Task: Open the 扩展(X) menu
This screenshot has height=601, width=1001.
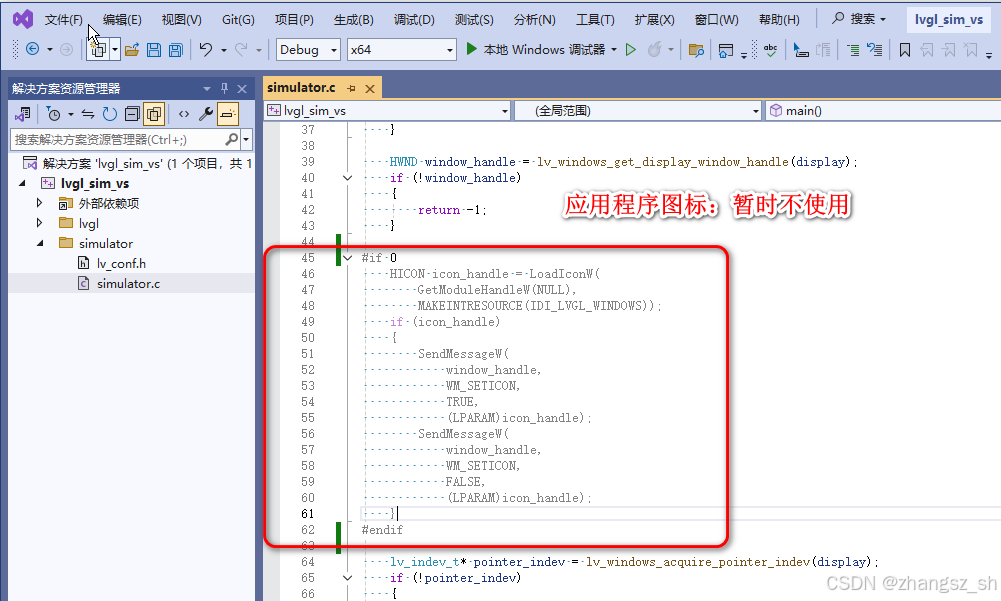Action: pos(654,20)
